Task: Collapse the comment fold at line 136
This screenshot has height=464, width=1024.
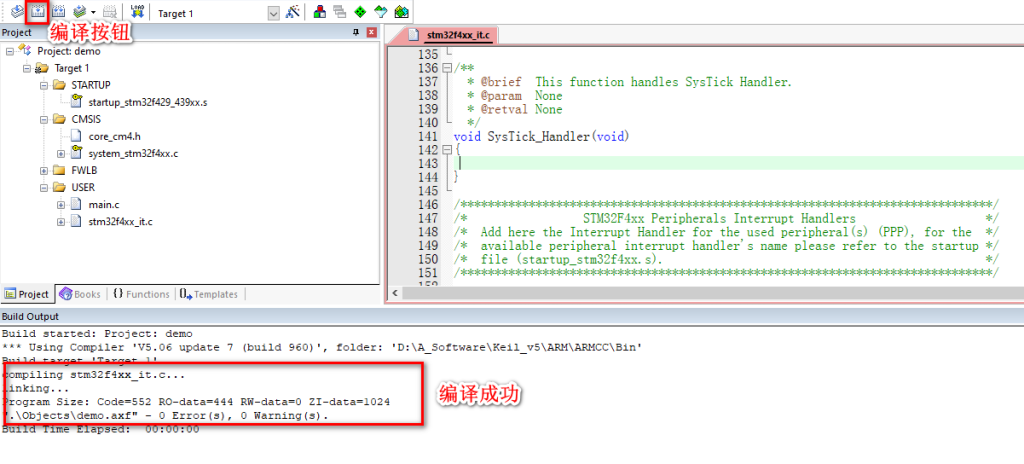Action: (447, 68)
